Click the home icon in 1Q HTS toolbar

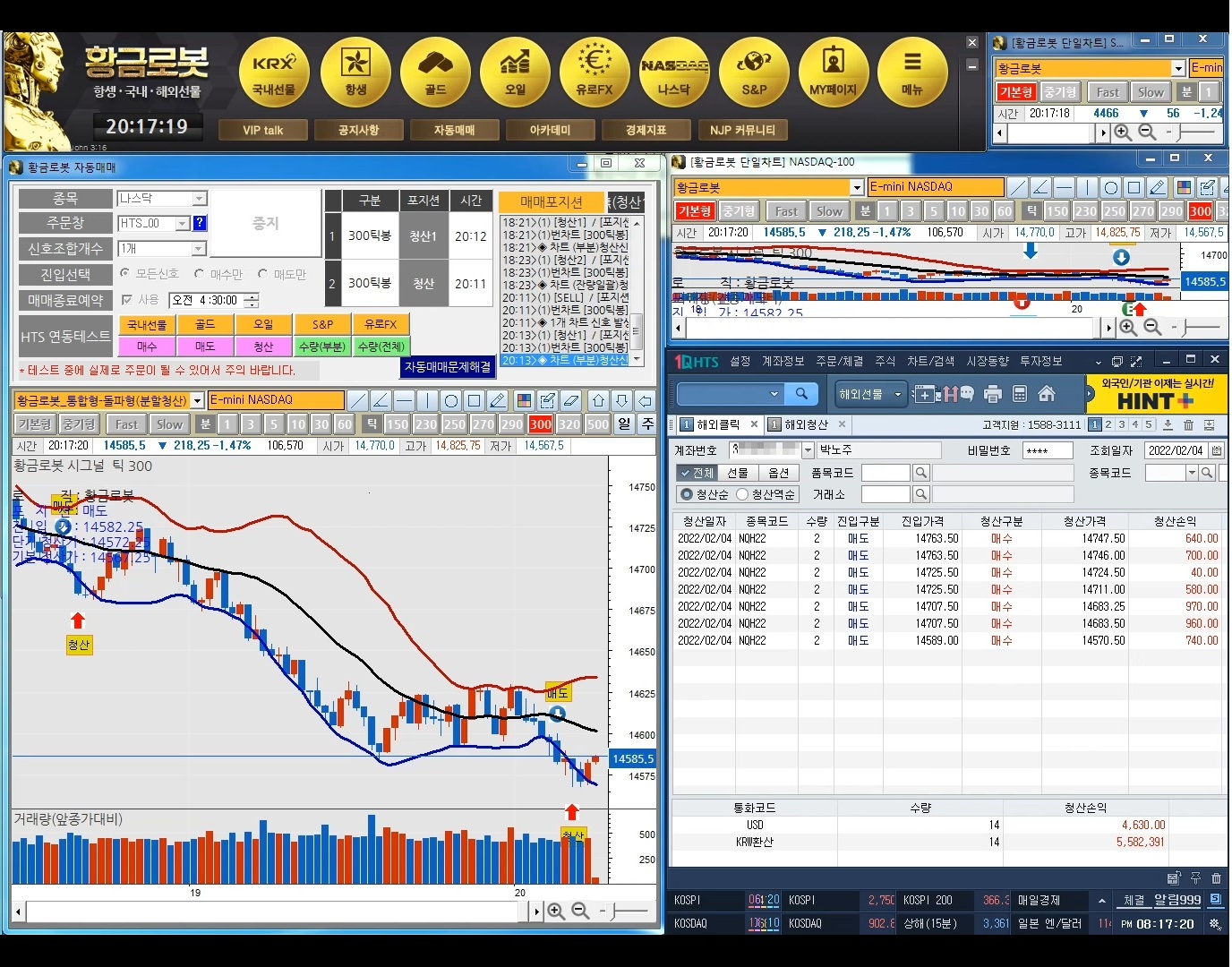click(1046, 394)
